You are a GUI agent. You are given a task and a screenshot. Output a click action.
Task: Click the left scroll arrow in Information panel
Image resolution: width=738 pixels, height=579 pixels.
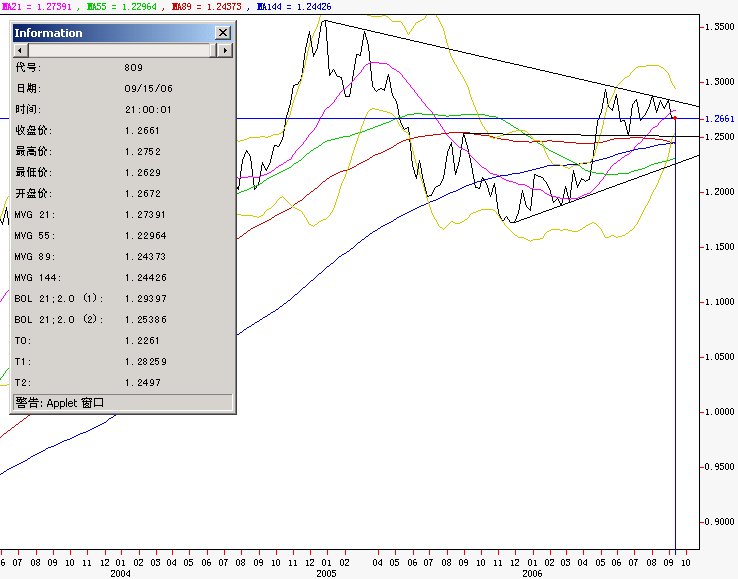20,50
